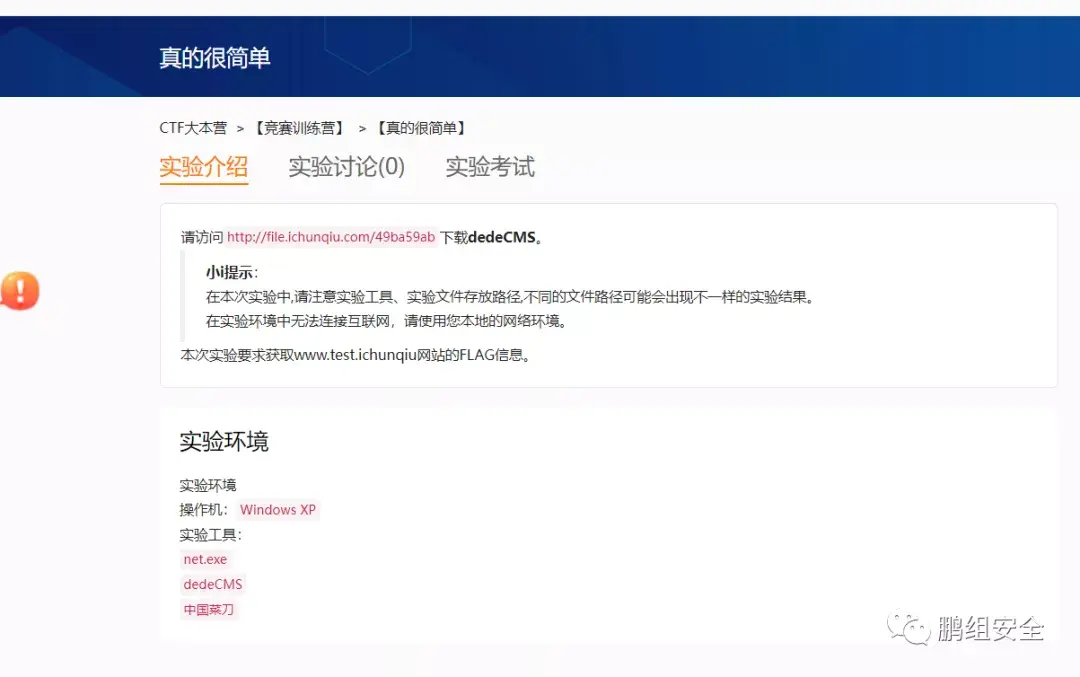Image resolution: width=1080 pixels, height=677 pixels.
Task: Click the 实验工具 label
Action: tap(211, 535)
